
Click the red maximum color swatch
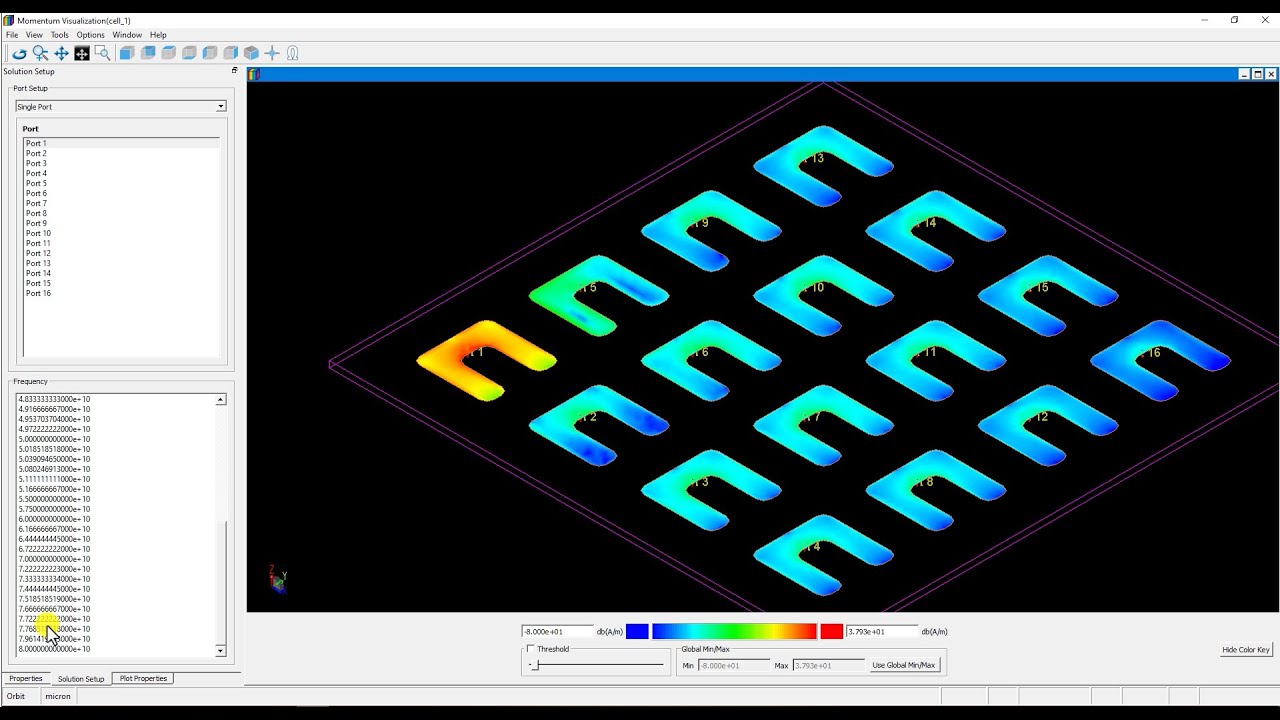(x=831, y=631)
